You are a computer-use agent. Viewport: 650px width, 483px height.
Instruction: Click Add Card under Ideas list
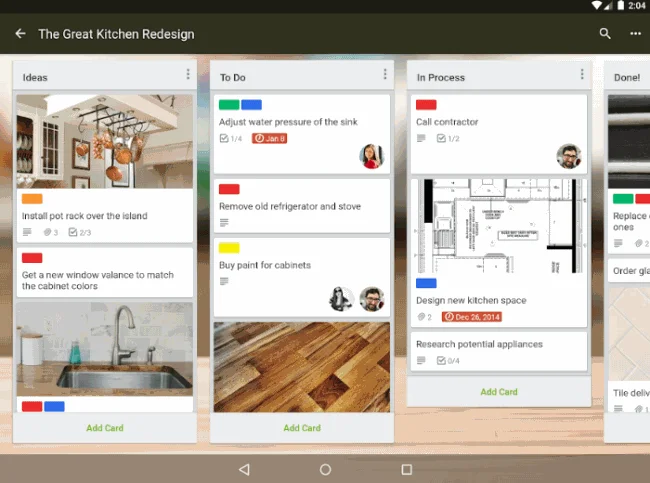[x=105, y=428]
